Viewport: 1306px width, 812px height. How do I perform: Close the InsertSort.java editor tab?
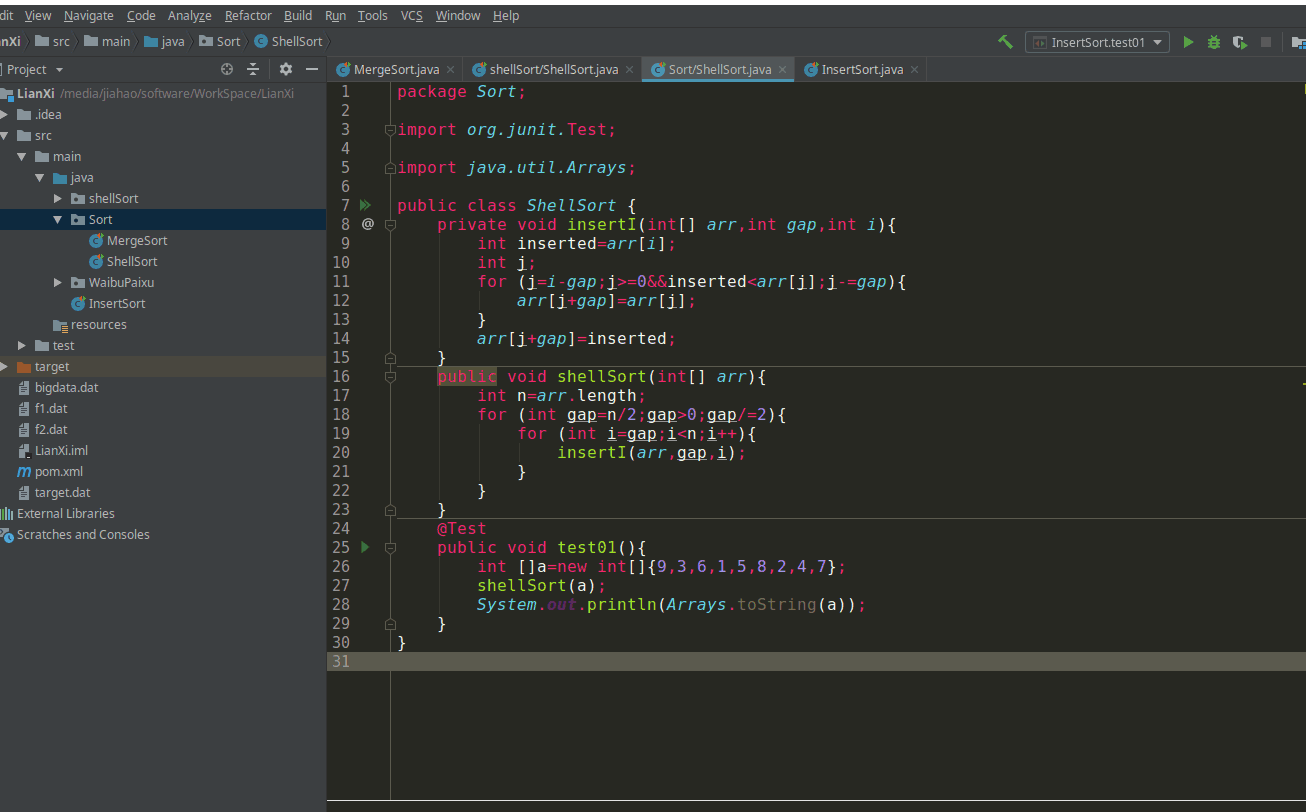[914, 70]
